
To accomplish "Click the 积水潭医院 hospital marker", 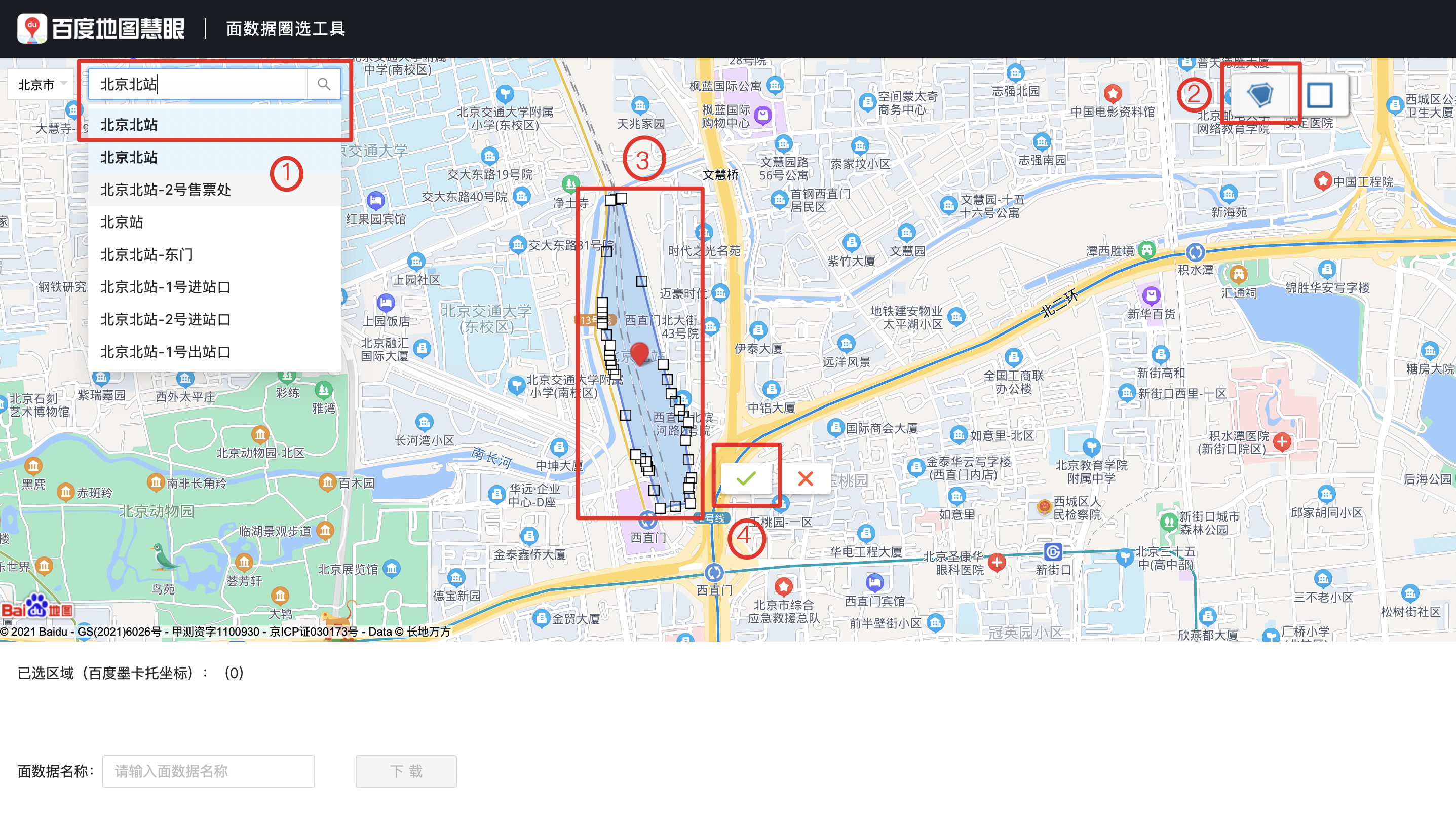I will pyautogui.click(x=1282, y=441).
